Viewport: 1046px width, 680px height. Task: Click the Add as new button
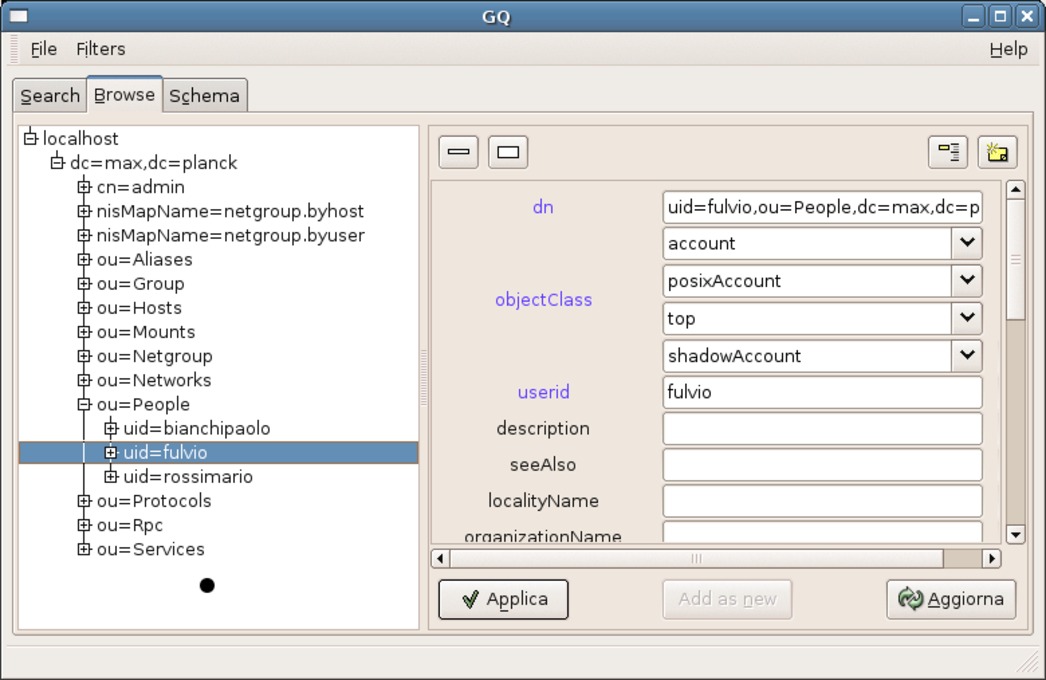[727, 599]
